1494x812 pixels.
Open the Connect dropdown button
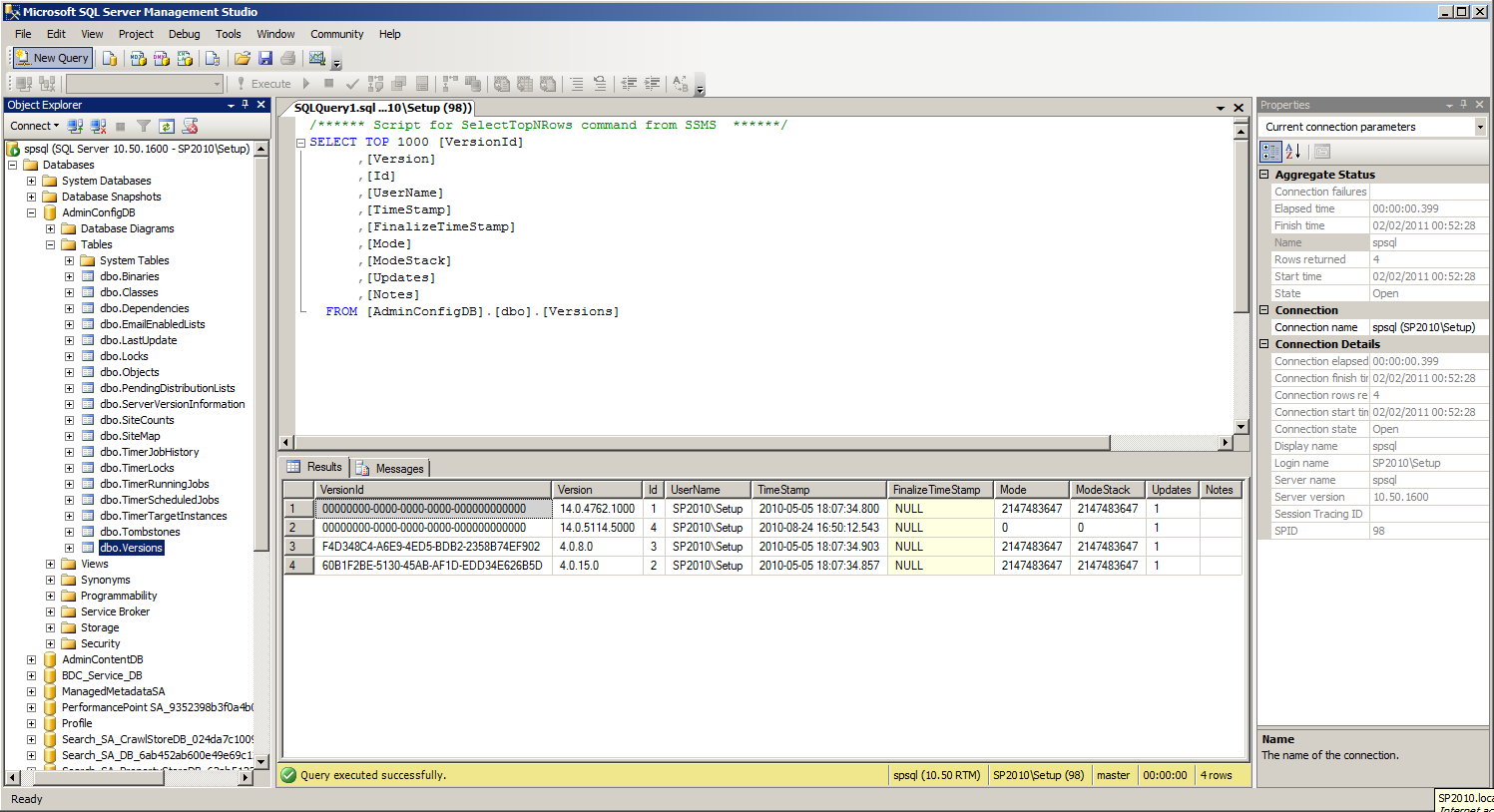click(34, 126)
